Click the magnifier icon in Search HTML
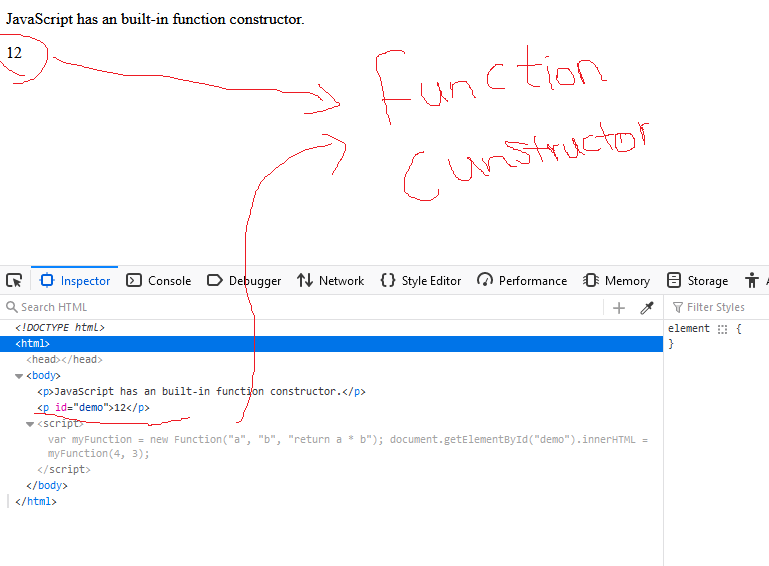This screenshot has height=566, width=769. 11,307
